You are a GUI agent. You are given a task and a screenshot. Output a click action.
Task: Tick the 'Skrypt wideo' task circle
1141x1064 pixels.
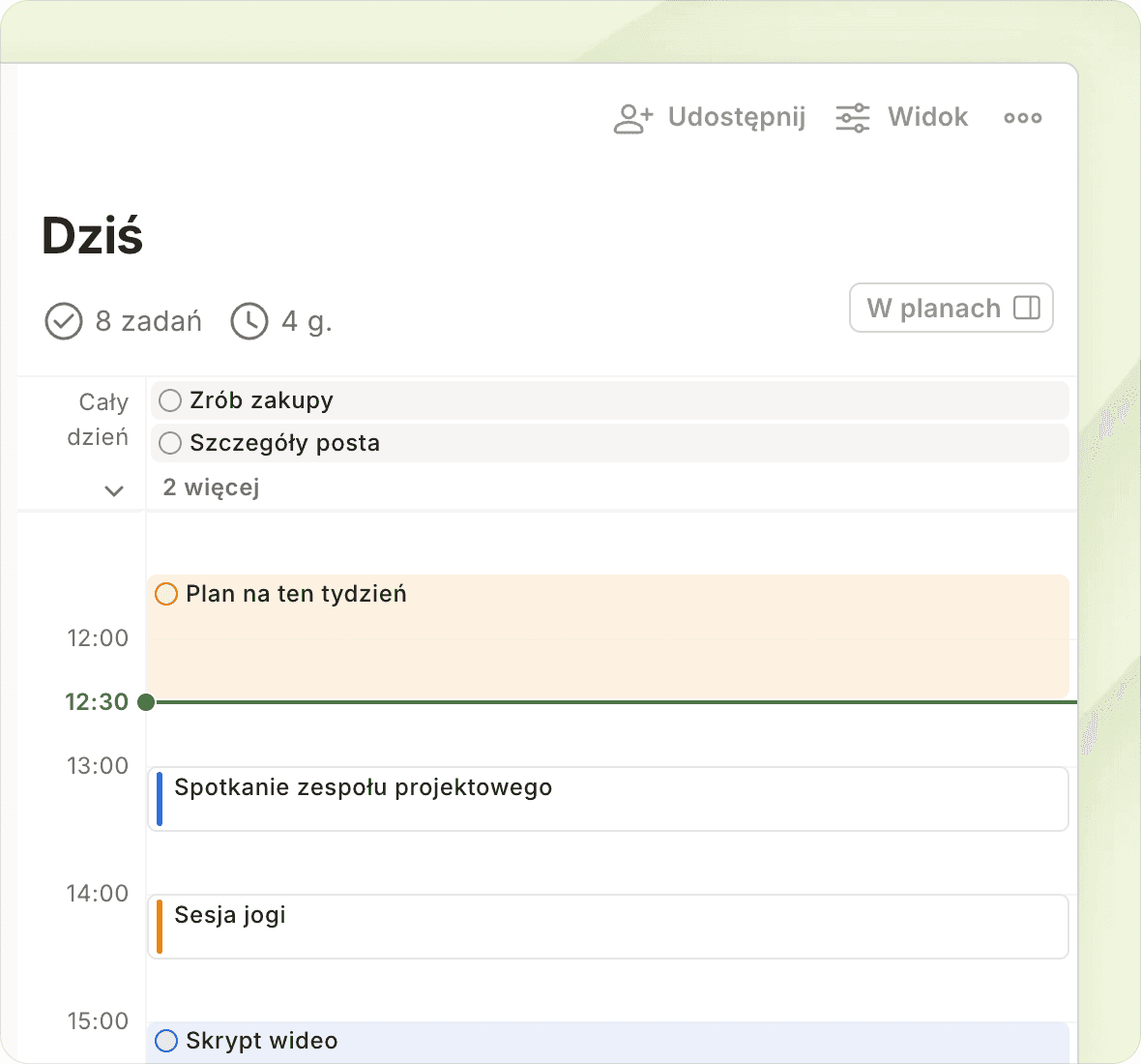(166, 1041)
